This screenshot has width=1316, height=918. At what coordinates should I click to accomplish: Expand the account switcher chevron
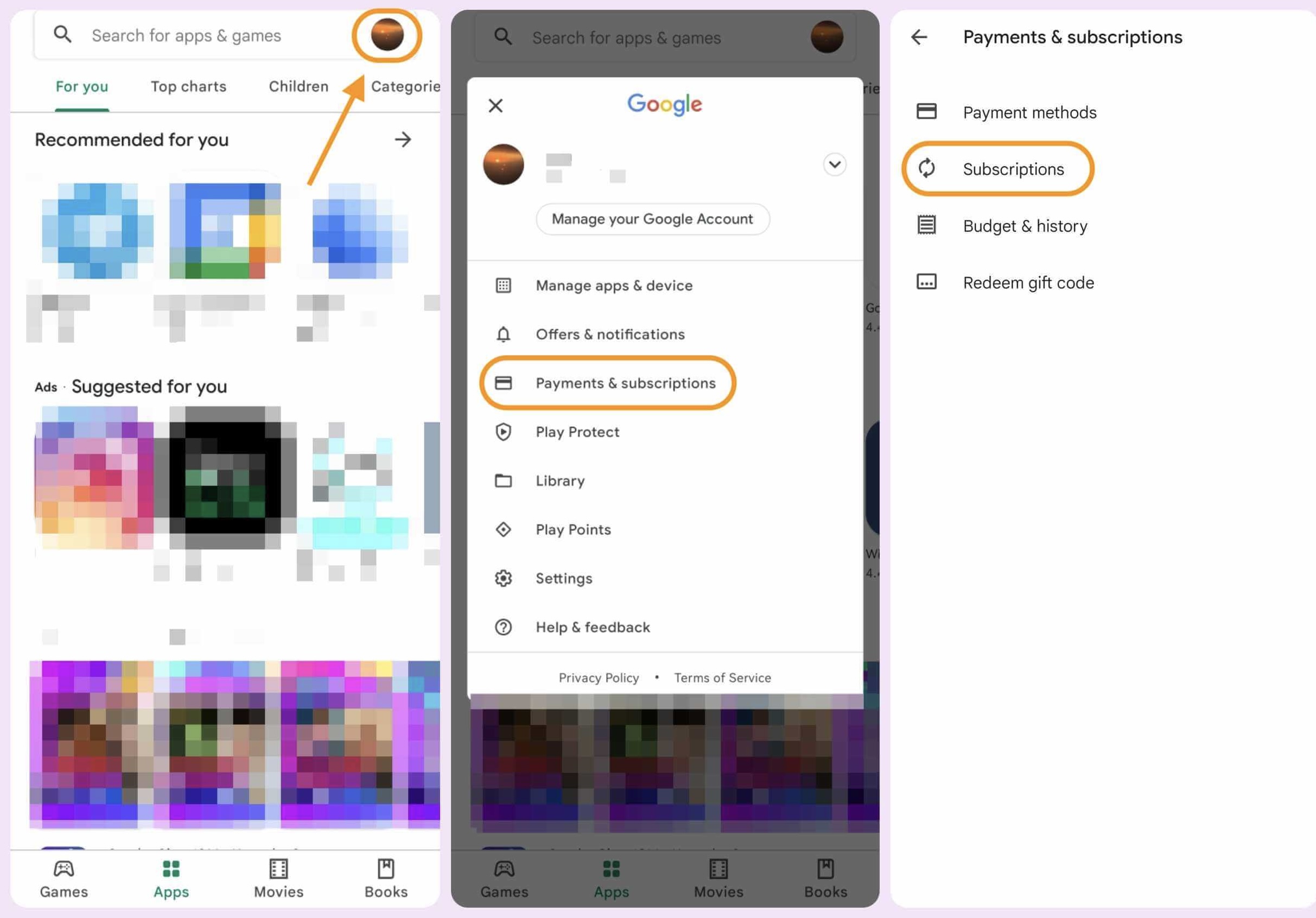[834, 164]
